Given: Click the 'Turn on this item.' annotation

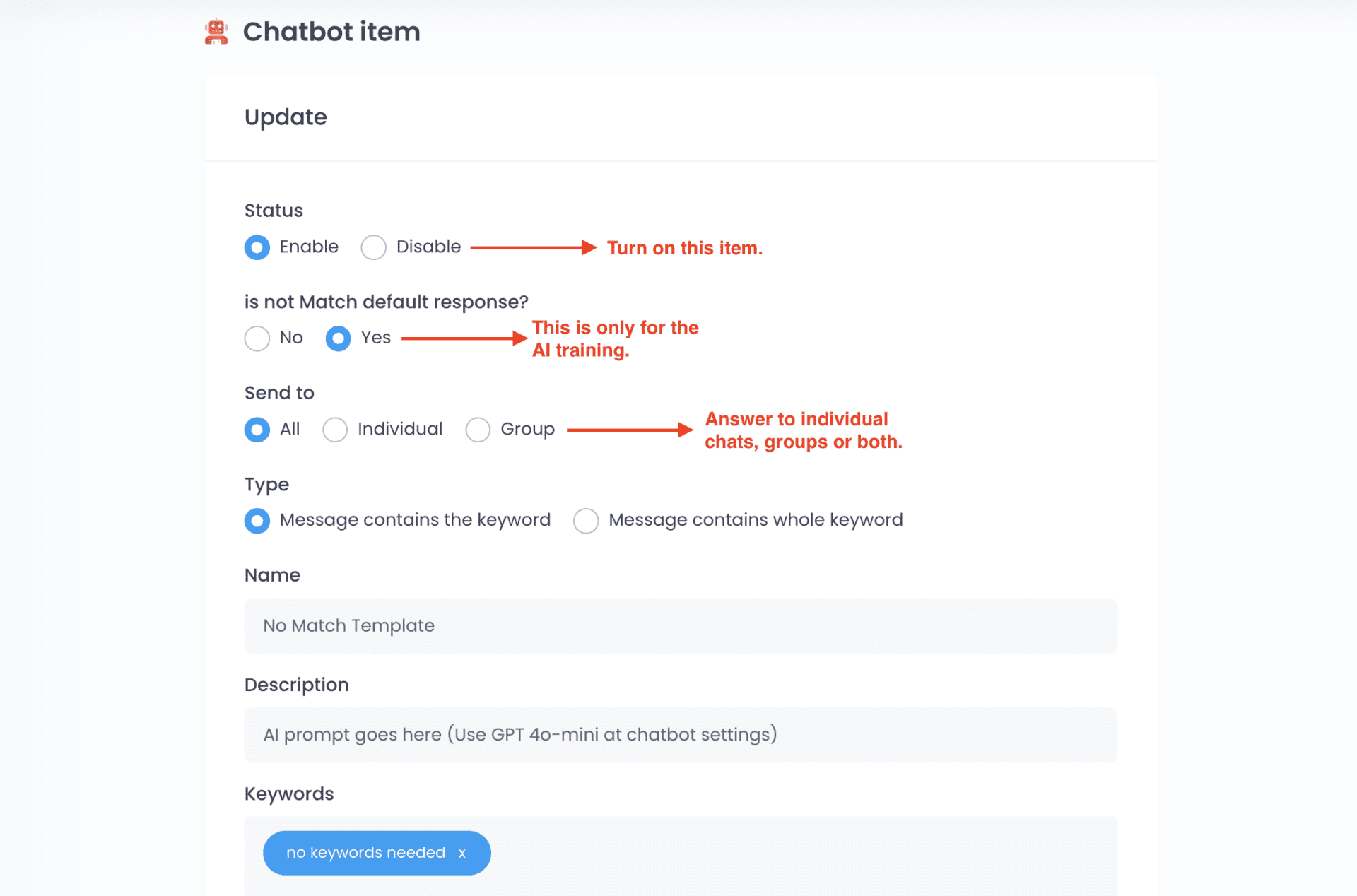Looking at the screenshot, I should pos(685,248).
